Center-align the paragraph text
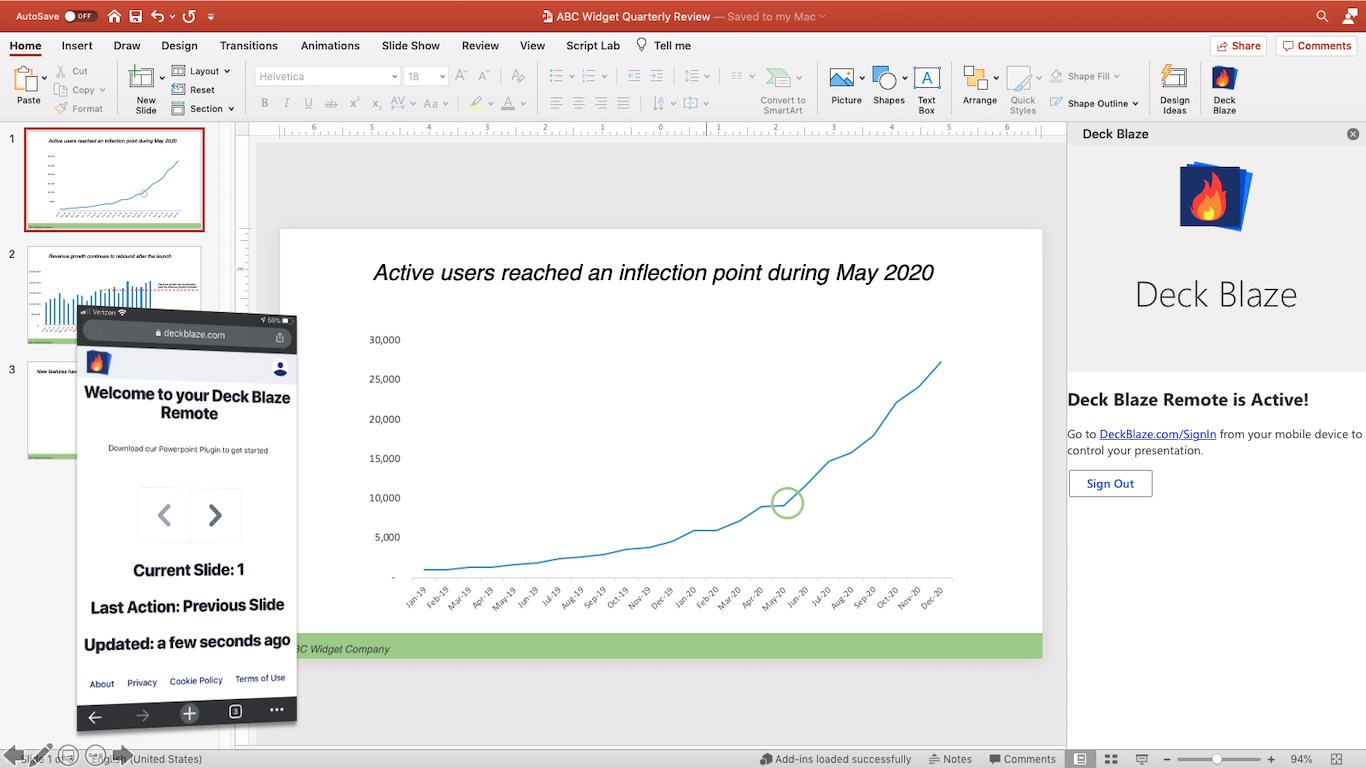The width and height of the screenshot is (1366, 768). click(x=578, y=103)
